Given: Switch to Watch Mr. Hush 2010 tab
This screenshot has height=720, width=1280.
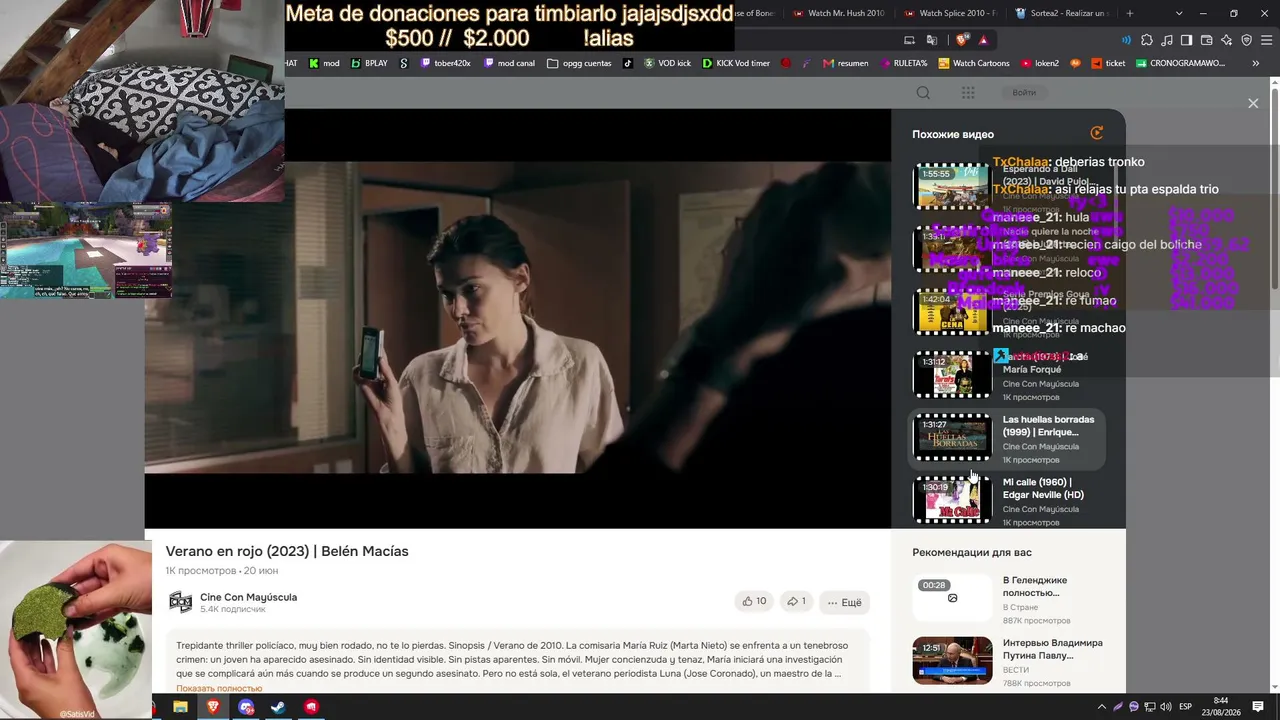Looking at the screenshot, I should point(837,13).
